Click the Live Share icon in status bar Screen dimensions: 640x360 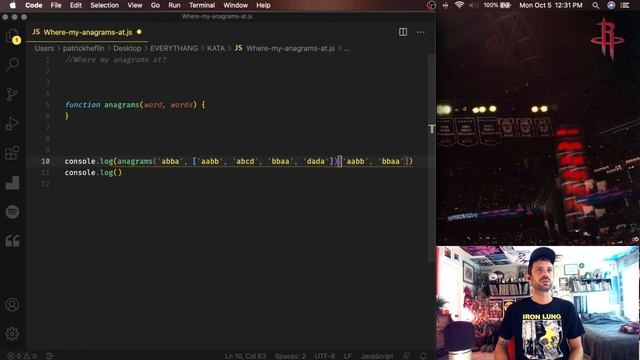(50, 356)
